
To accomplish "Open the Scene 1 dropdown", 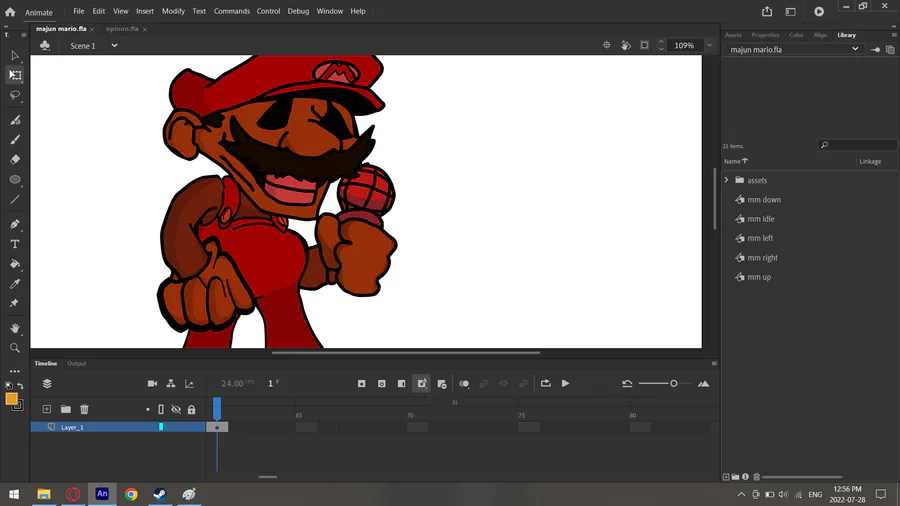I will 114,45.
